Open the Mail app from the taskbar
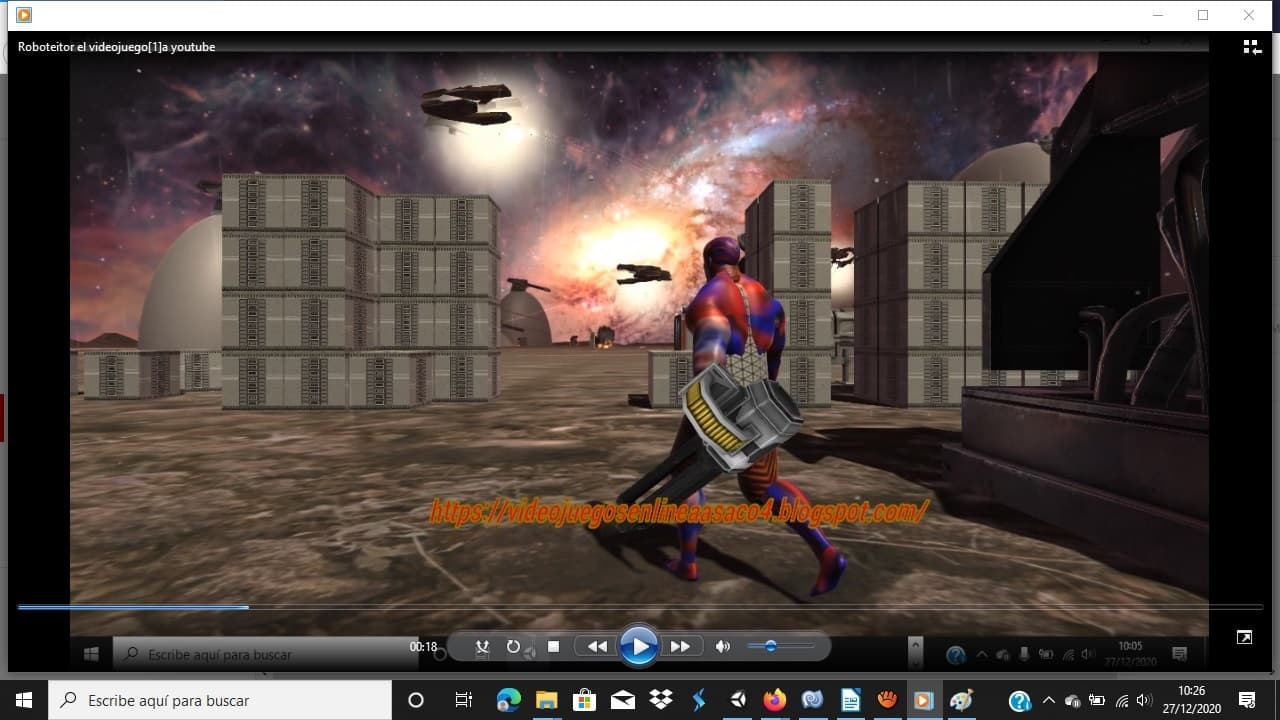This screenshot has width=1280, height=720. (622, 700)
